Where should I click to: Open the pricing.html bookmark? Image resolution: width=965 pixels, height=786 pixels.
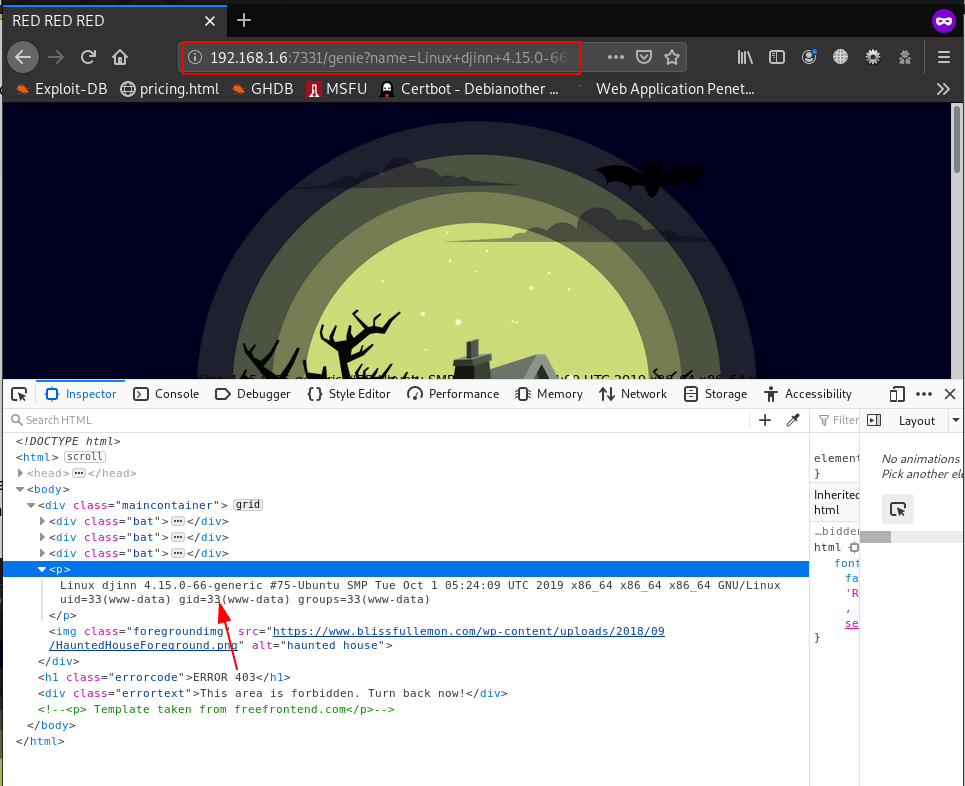point(169,89)
